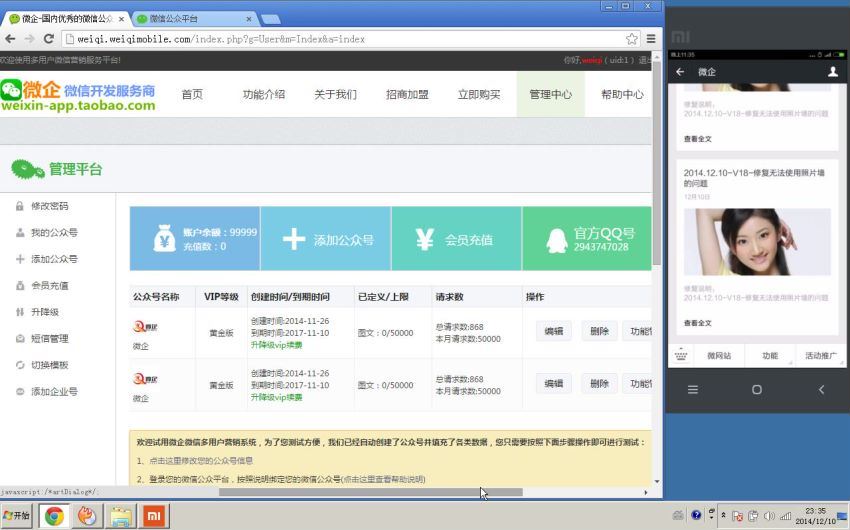Bookmark the page via the star icon
Image resolution: width=850 pixels, height=530 pixels.
632,39
